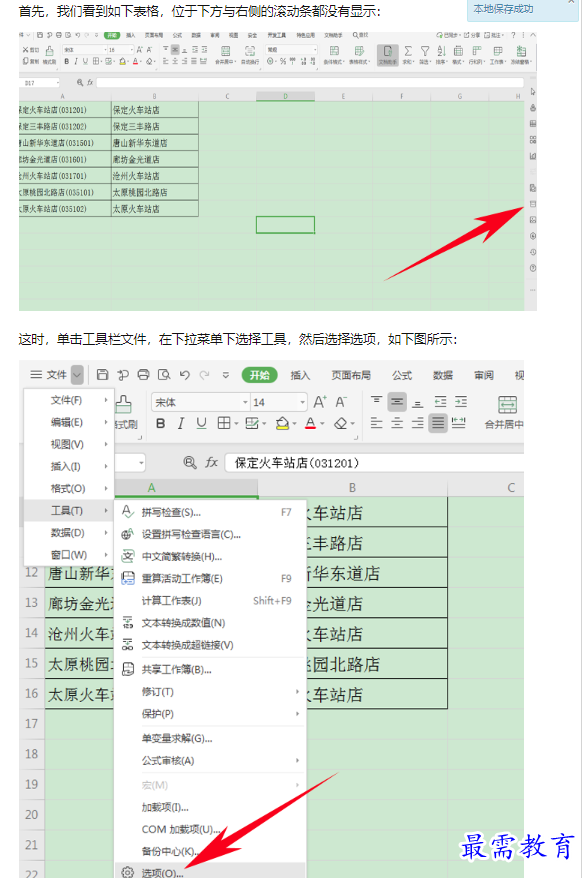Select 工具(T) in the 文件 dropdown menu
Viewport: 583px width, 878px height.
[69, 510]
